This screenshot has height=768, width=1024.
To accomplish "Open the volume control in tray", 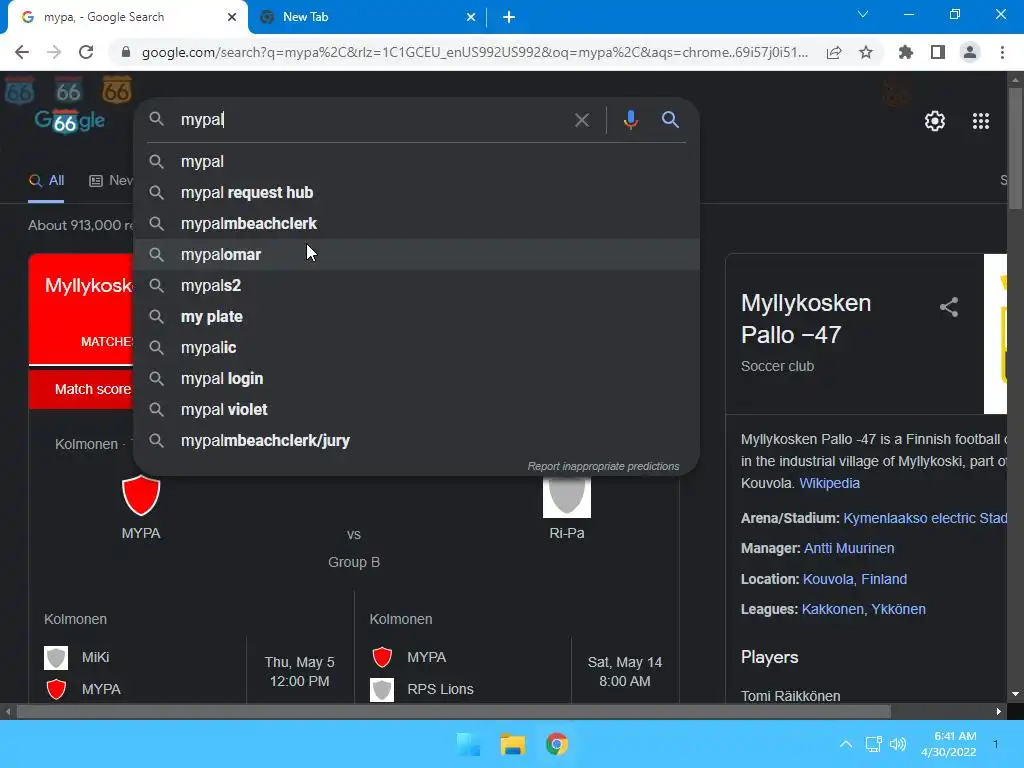I will [x=898, y=744].
